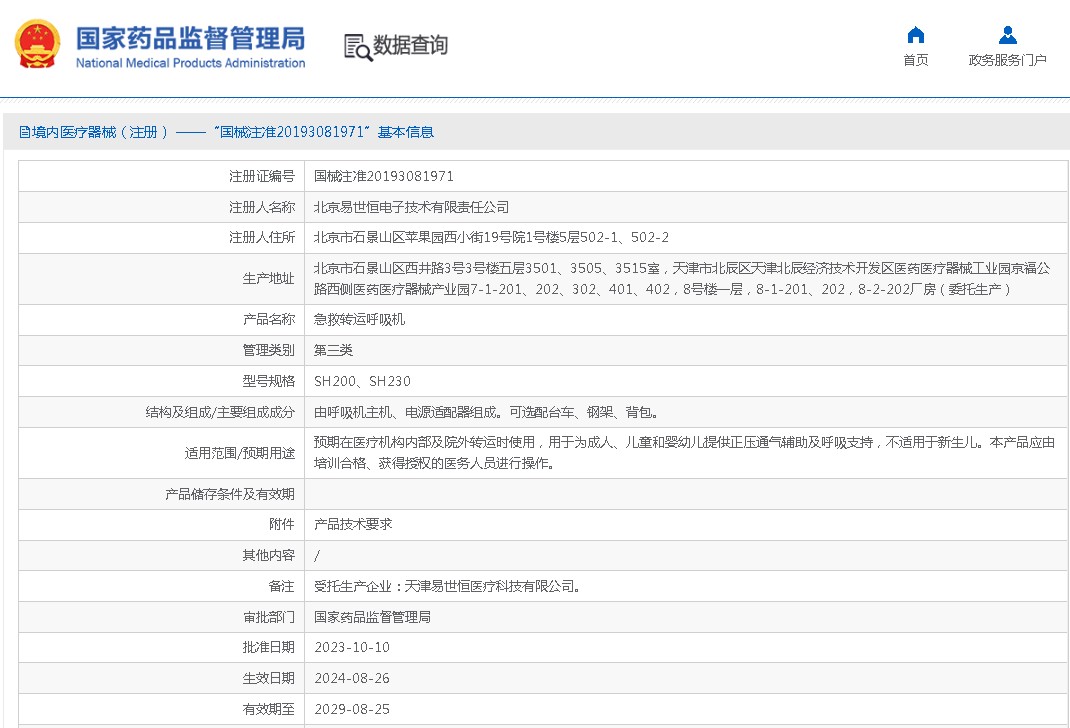This screenshot has width=1070, height=728.
Task: Click the 备注 label
Action: tap(282, 586)
